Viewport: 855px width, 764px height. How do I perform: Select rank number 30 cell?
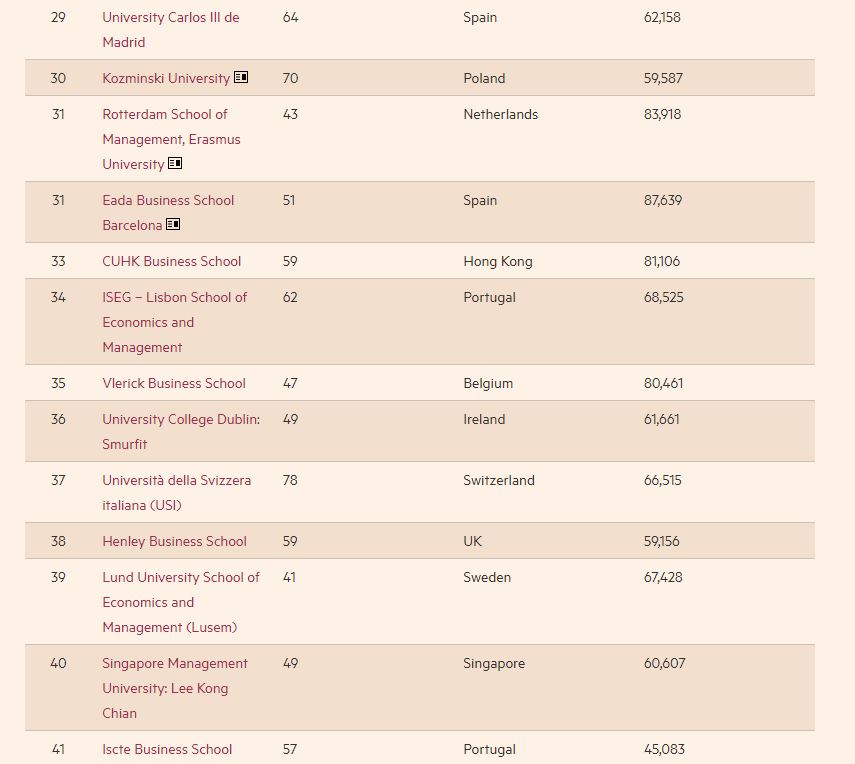click(58, 79)
